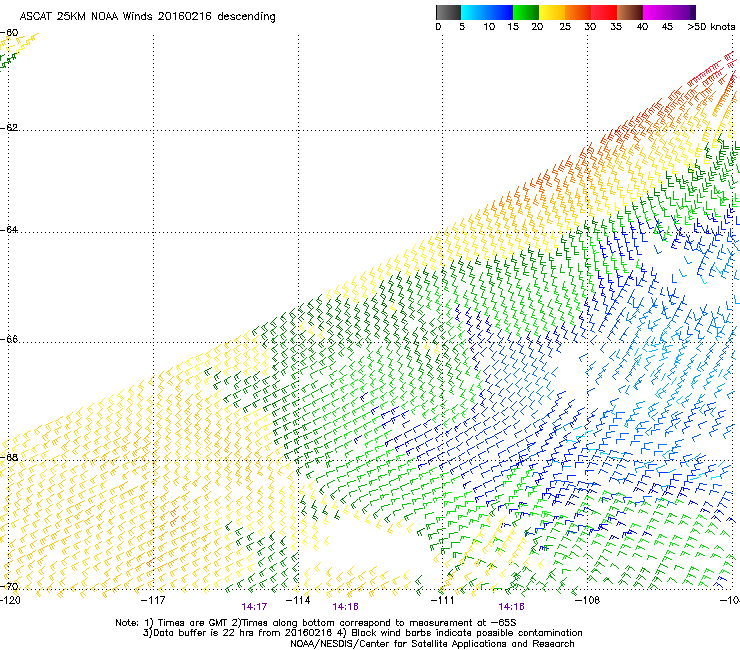Click the orange 25–30 knots legend swatch
The height and width of the screenshot is (650, 740).
[578, 12]
